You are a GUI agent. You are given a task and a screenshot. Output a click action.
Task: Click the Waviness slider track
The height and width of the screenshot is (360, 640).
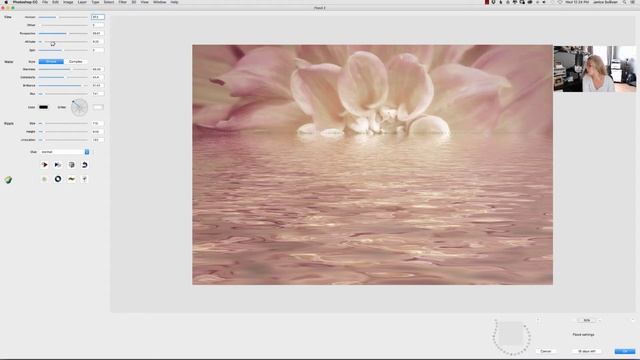tap(63, 69)
